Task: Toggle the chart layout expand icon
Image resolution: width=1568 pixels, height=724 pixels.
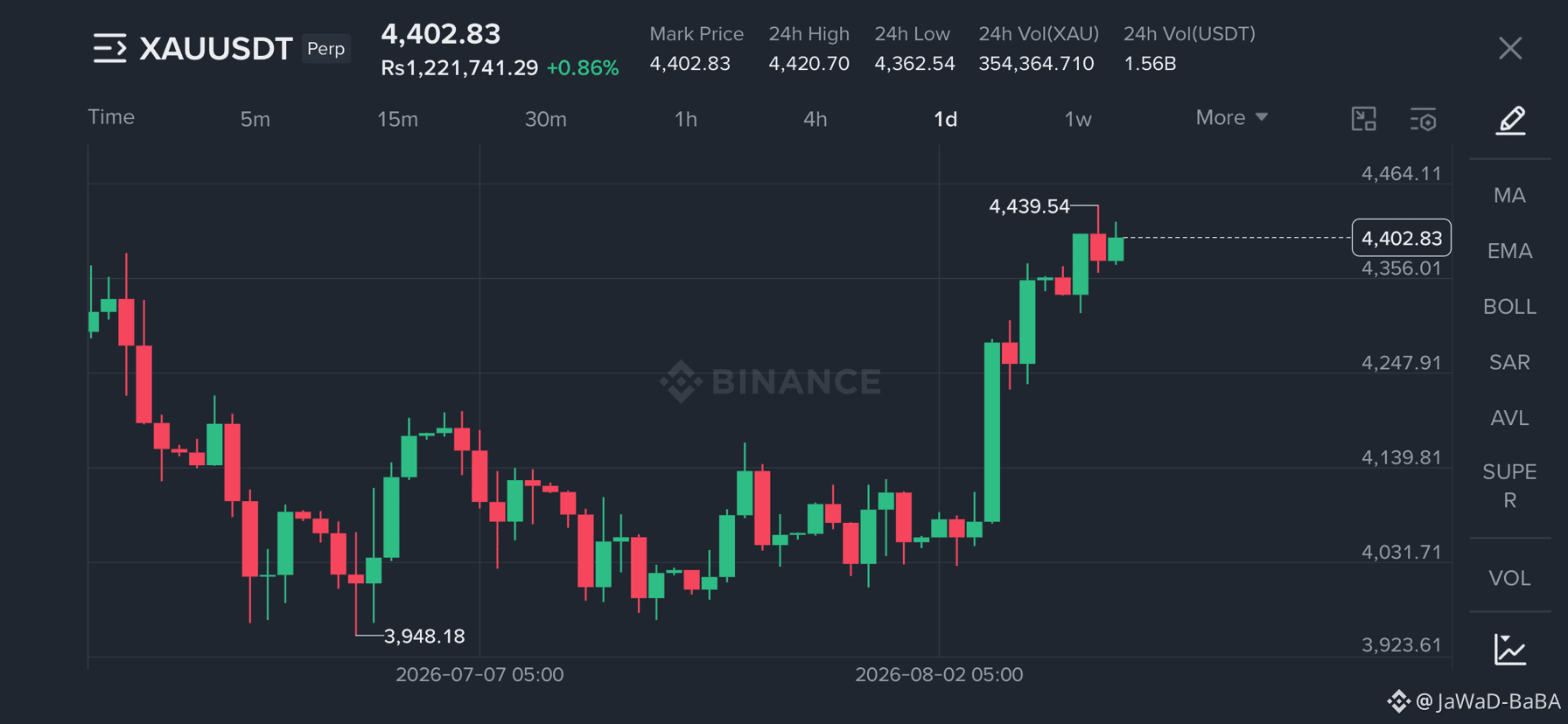Action: click(1364, 119)
